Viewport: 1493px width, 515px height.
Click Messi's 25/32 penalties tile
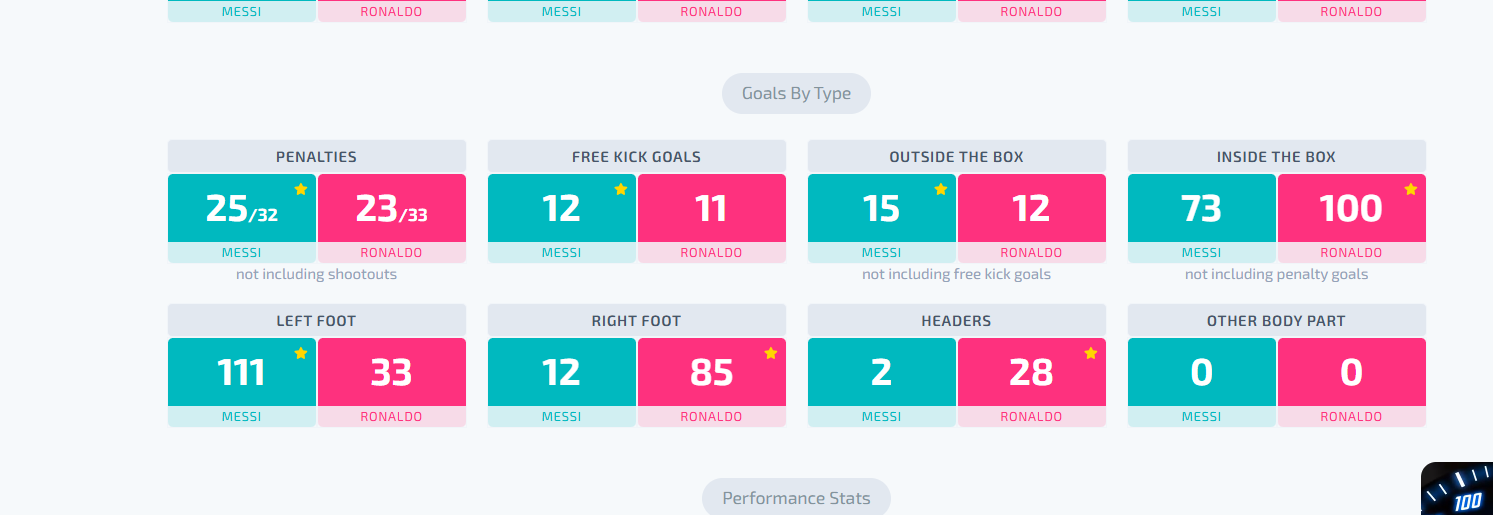coord(242,208)
